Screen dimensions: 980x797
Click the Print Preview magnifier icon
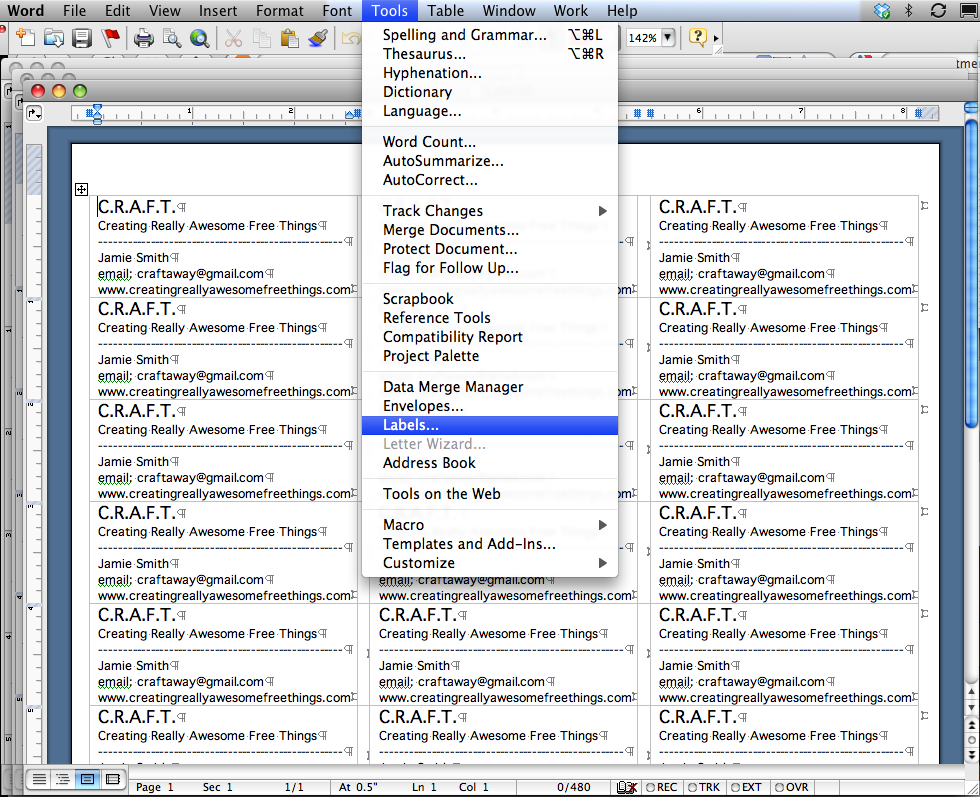point(172,38)
